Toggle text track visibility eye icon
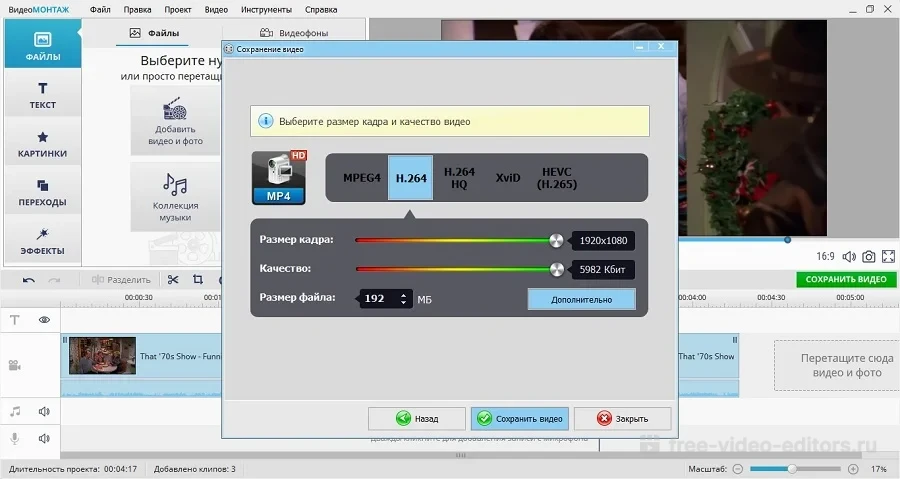The width and height of the screenshot is (900, 479). [45, 320]
